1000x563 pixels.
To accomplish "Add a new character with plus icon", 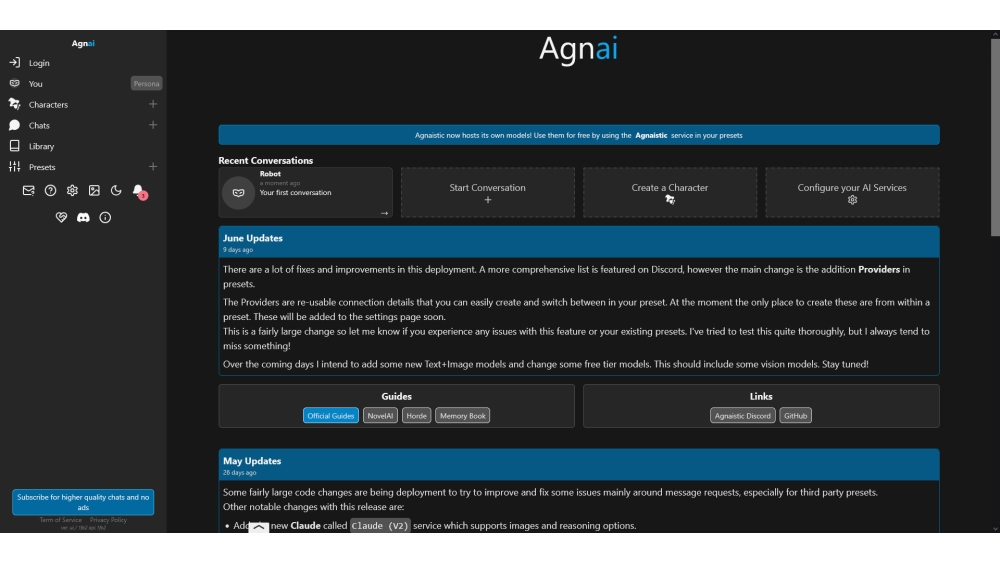I will (153, 104).
